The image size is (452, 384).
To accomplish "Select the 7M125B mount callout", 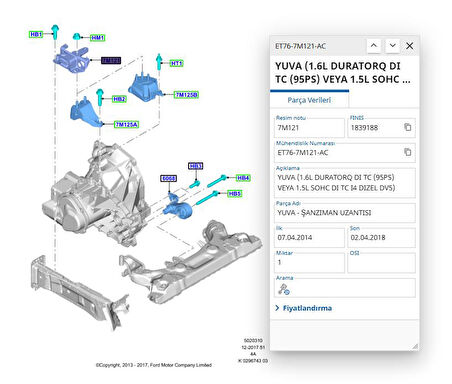I will coord(186,95).
